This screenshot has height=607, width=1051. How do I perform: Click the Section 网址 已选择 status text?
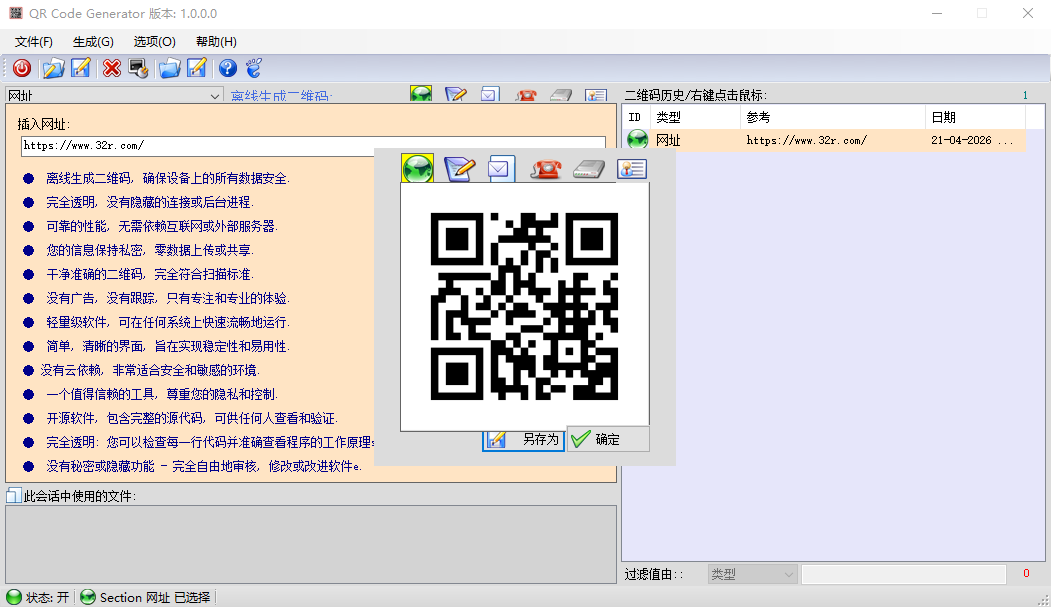tap(155, 597)
